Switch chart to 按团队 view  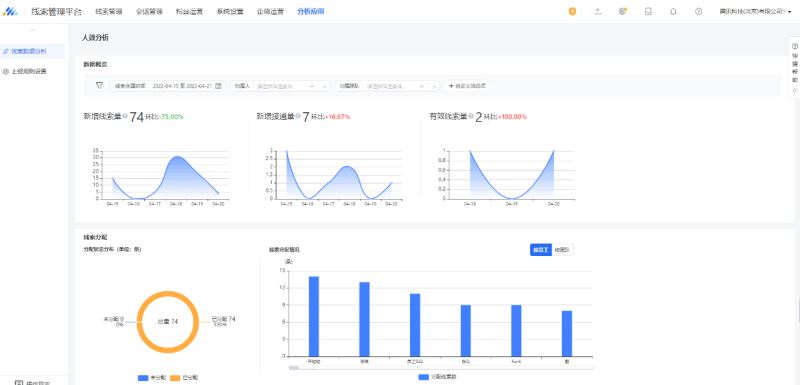pos(563,250)
